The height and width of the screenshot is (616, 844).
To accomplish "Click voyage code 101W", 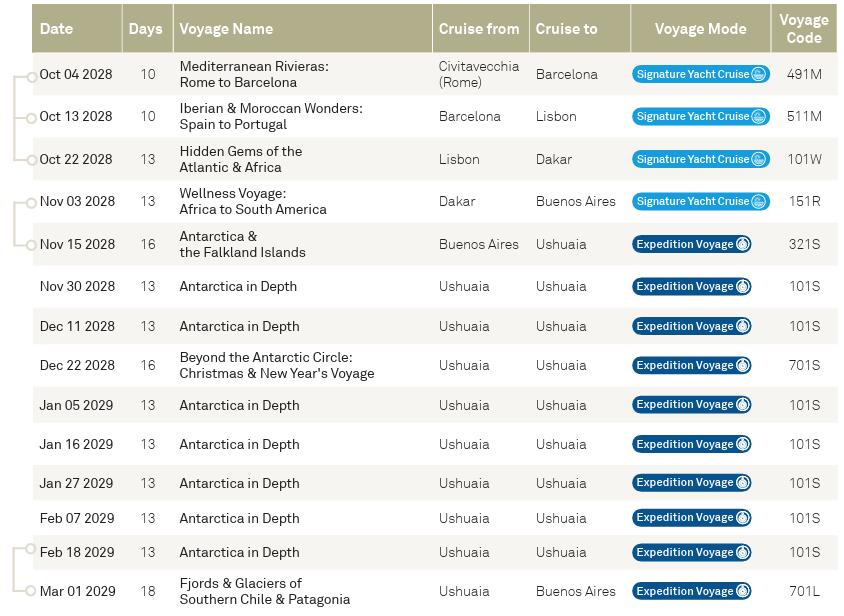I will pos(805,159).
